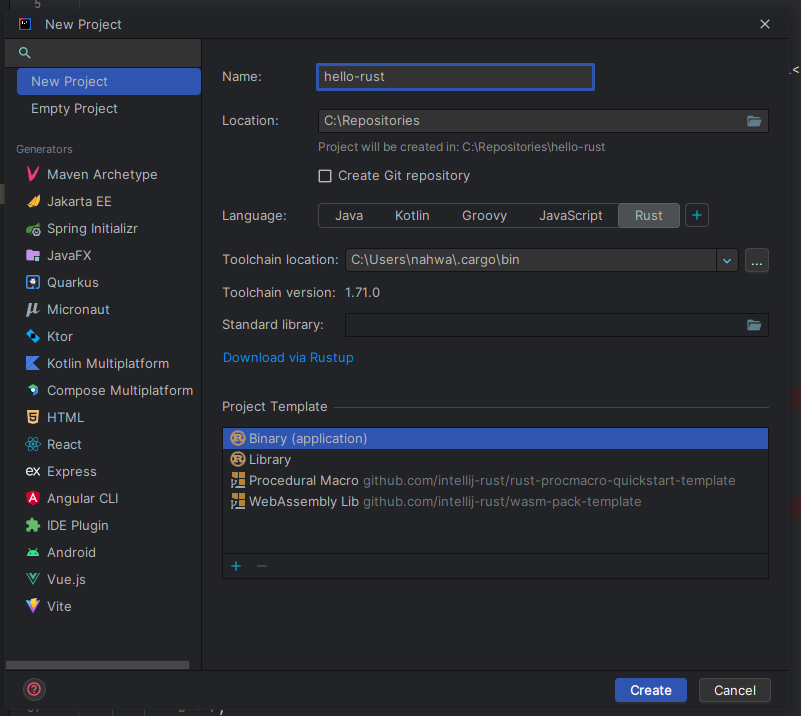This screenshot has height=716, width=801.
Task: Click the IDE Plugin puzzle icon
Action: pyautogui.click(x=33, y=525)
